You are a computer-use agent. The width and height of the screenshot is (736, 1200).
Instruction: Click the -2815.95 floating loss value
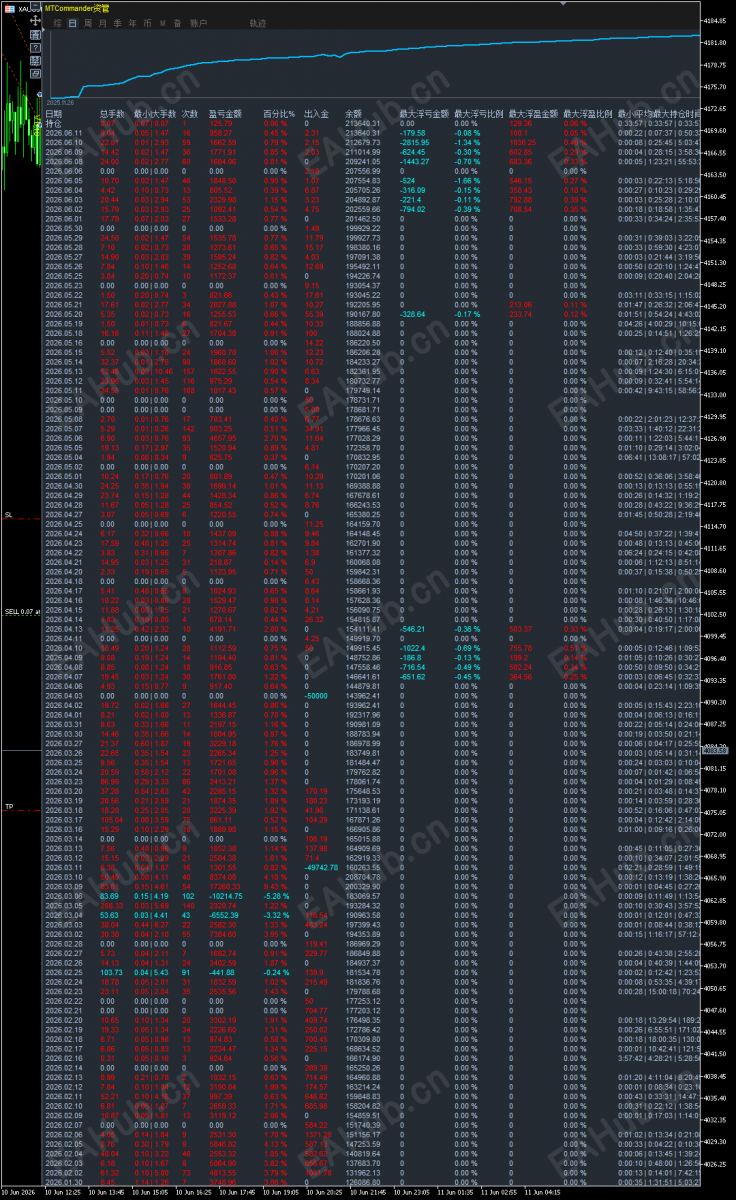click(x=415, y=142)
